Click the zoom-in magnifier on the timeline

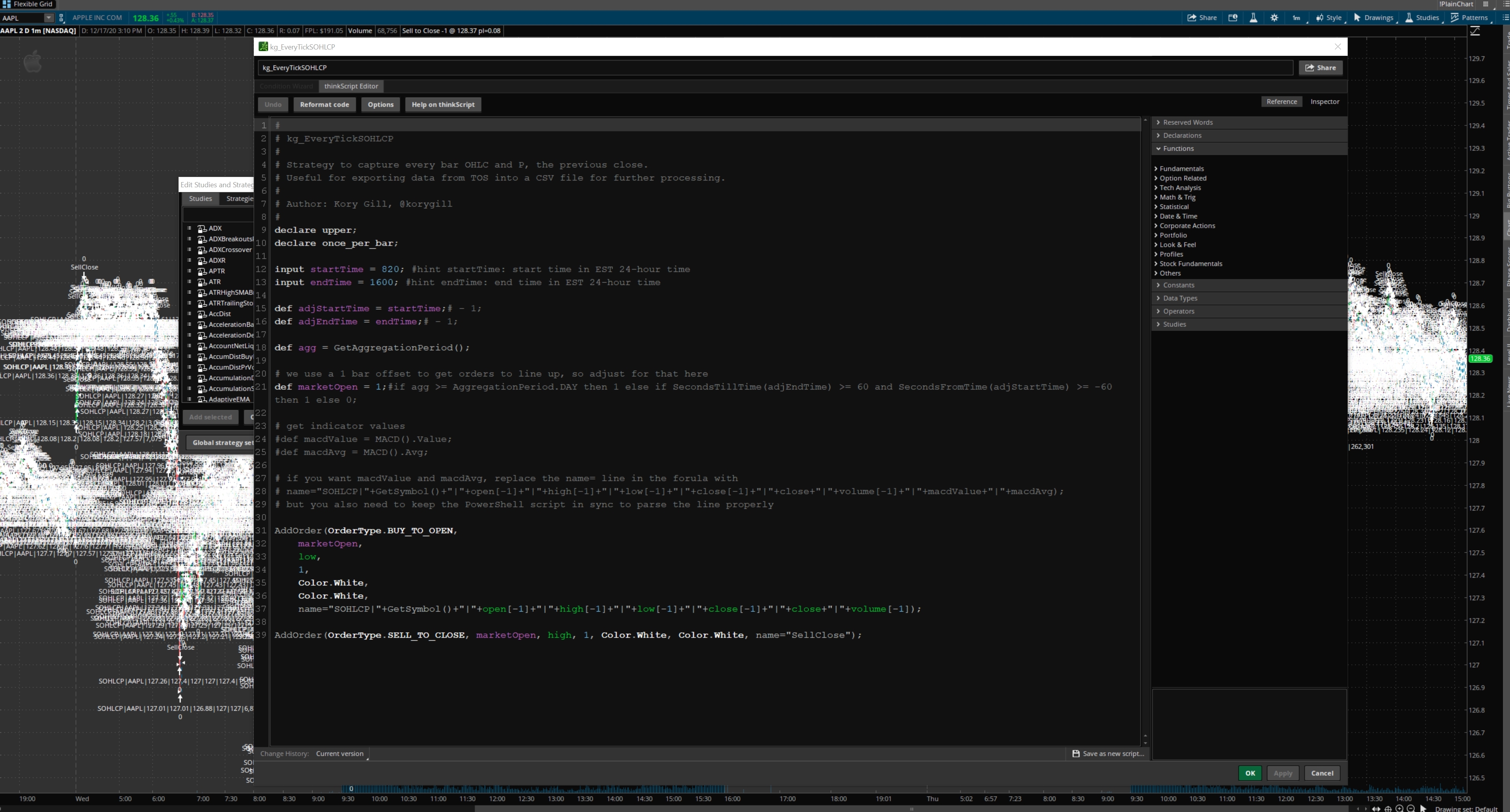point(1400,809)
